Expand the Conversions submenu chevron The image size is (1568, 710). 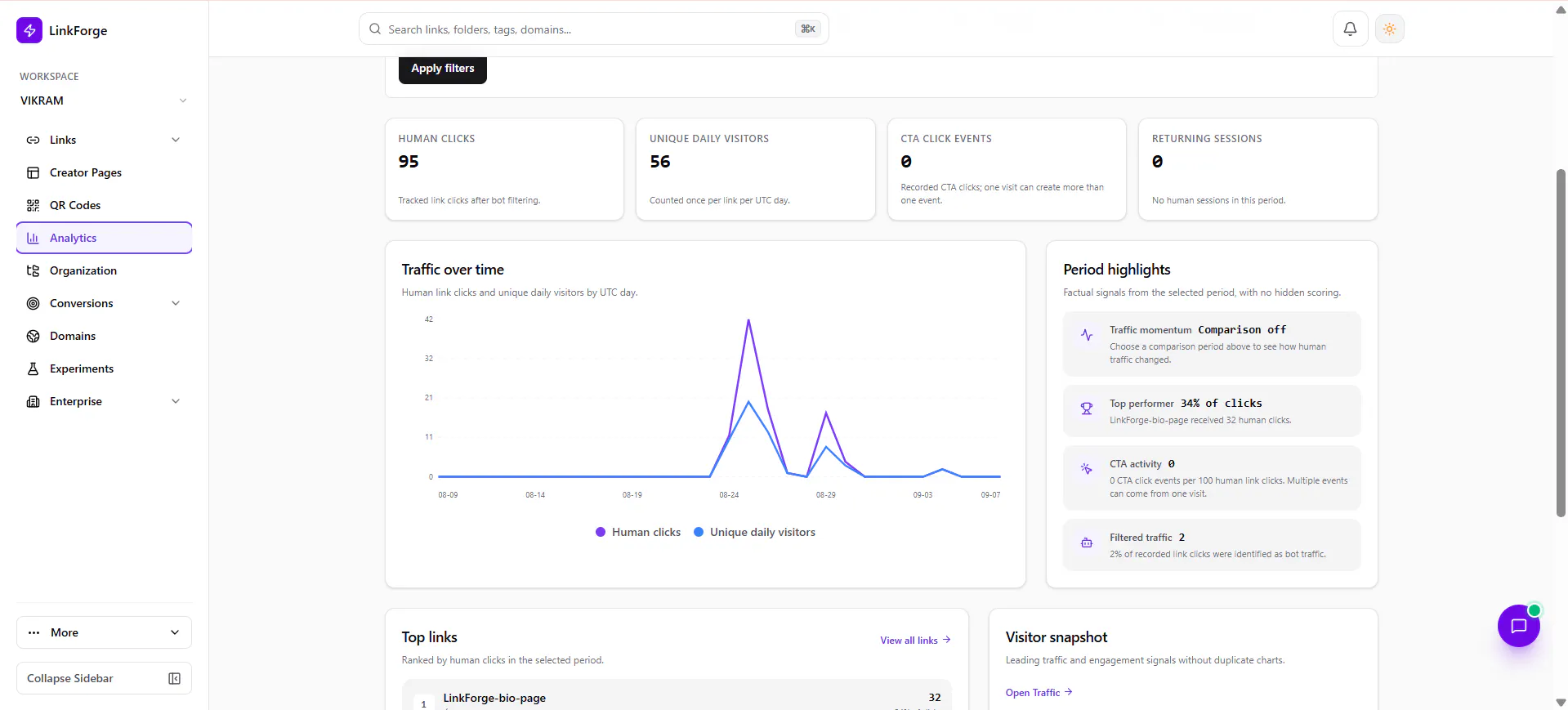pyautogui.click(x=176, y=303)
